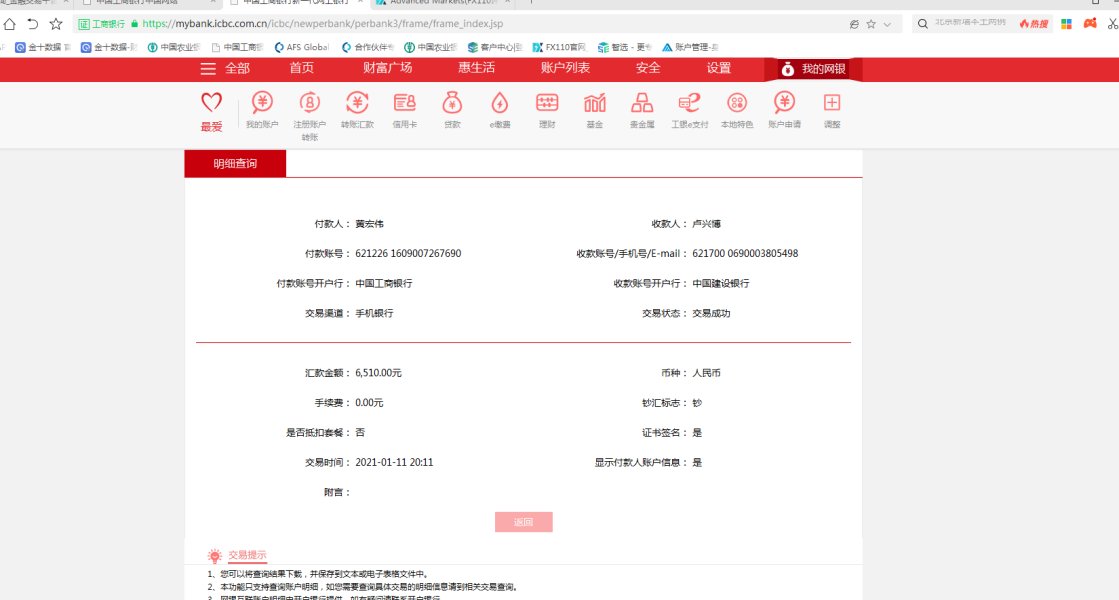Click the browser back/undo arrow icon
This screenshot has width=1119, height=600.
(32, 24)
